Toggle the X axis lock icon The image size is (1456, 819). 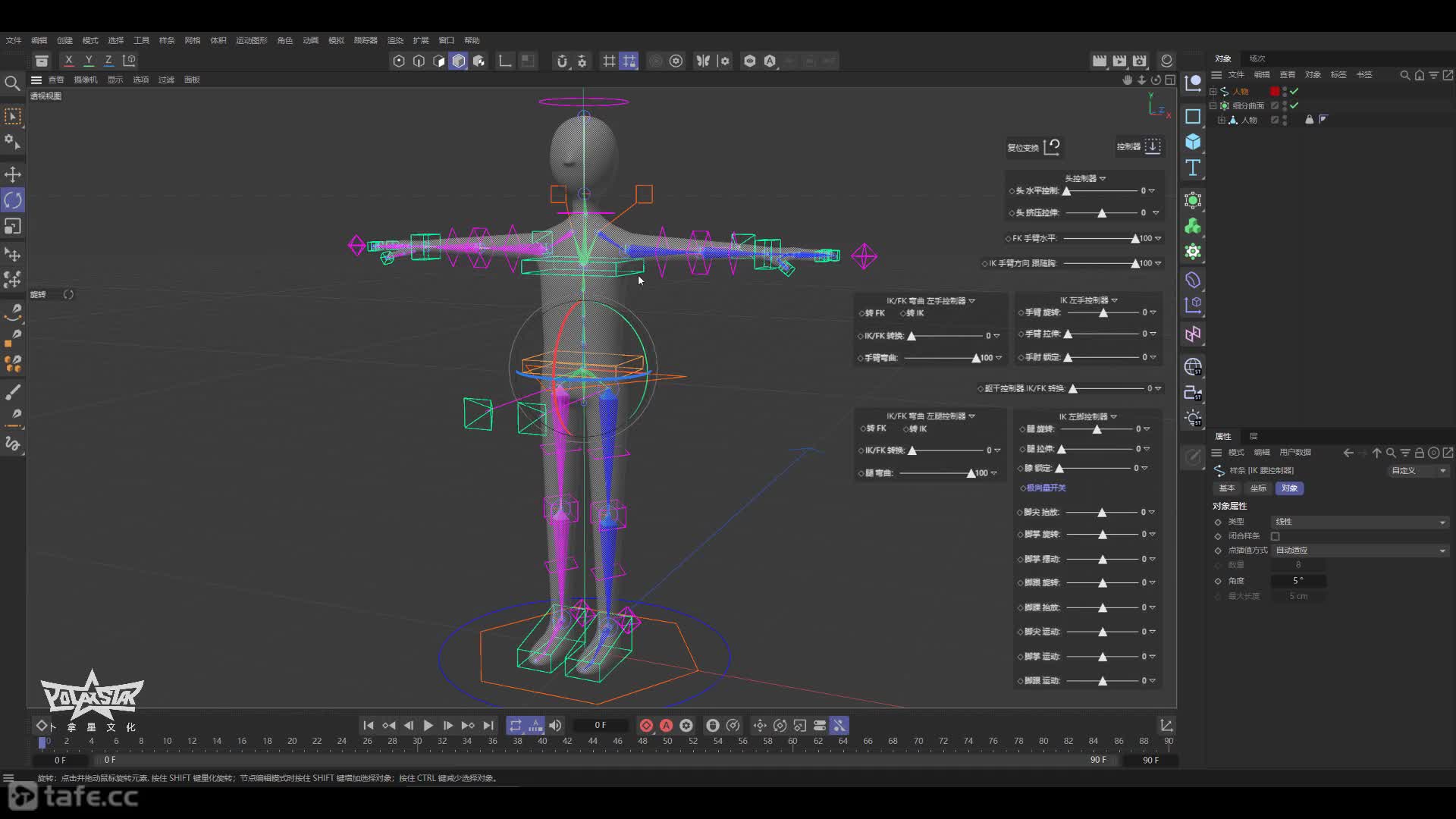click(69, 60)
